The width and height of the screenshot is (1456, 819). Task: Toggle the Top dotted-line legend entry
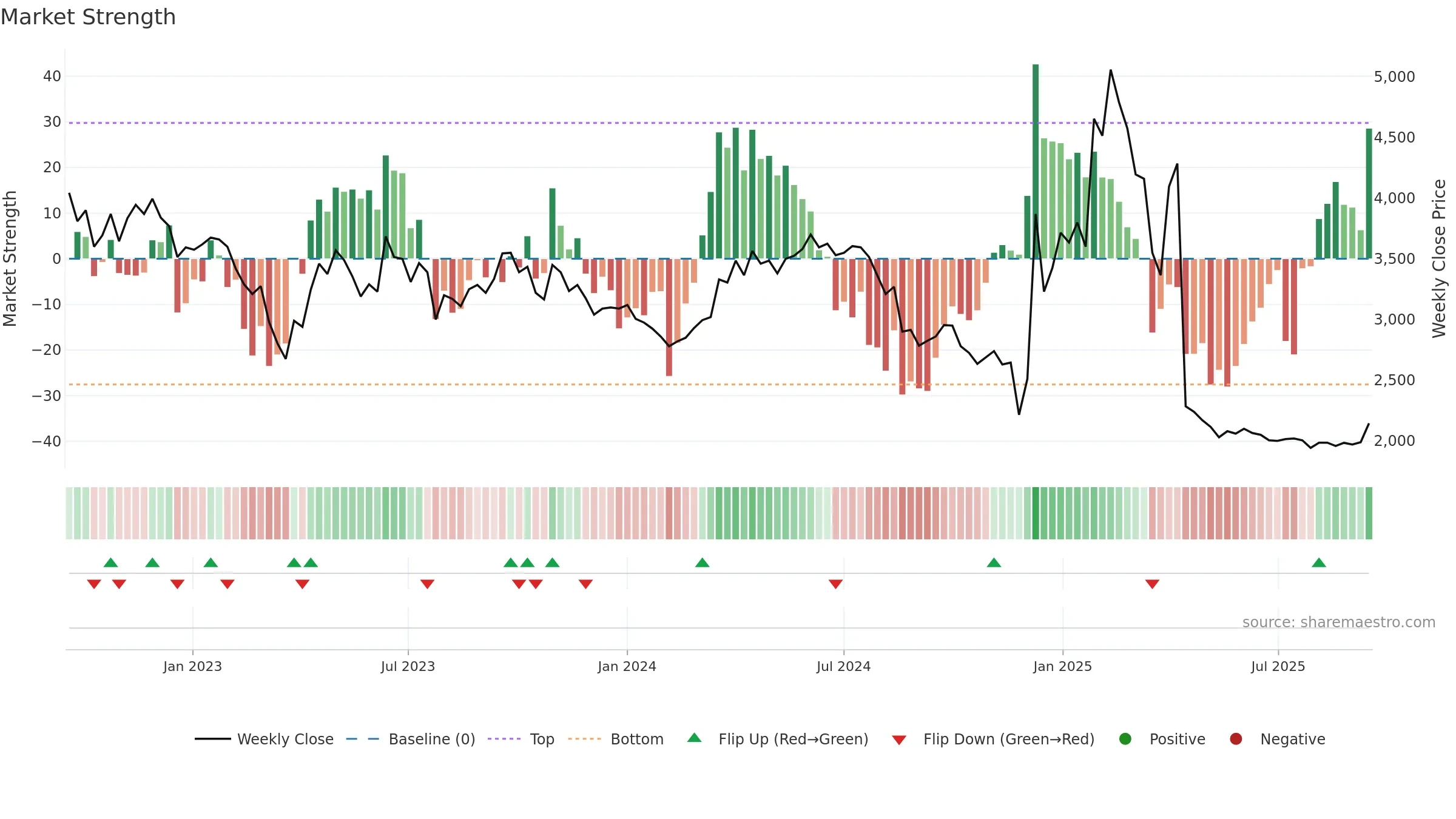521,739
